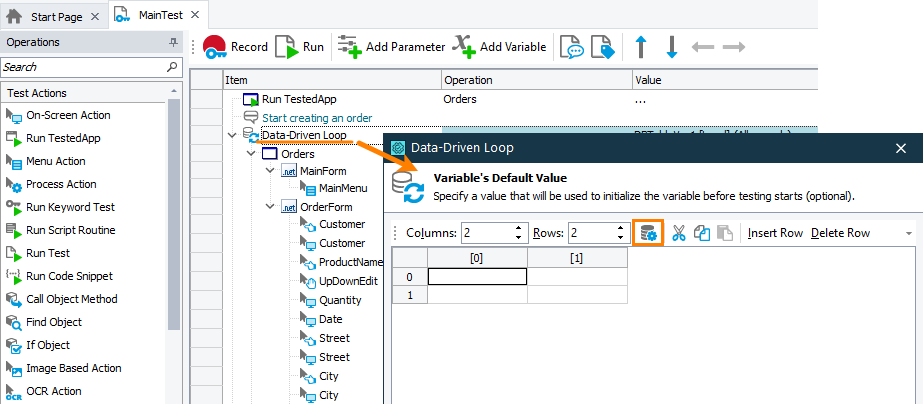The width and height of the screenshot is (923, 404).
Task: Click the highlighted database settings icon
Action: pyautogui.click(x=649, y=233)
